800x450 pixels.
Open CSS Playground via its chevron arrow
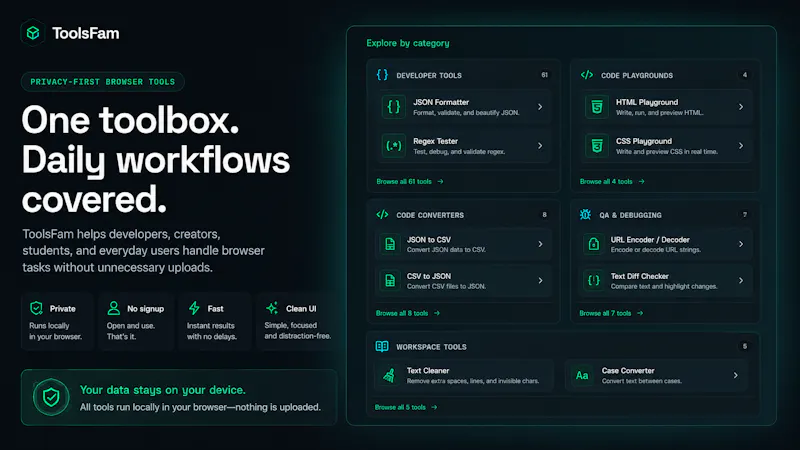click(x=741, y=146)
